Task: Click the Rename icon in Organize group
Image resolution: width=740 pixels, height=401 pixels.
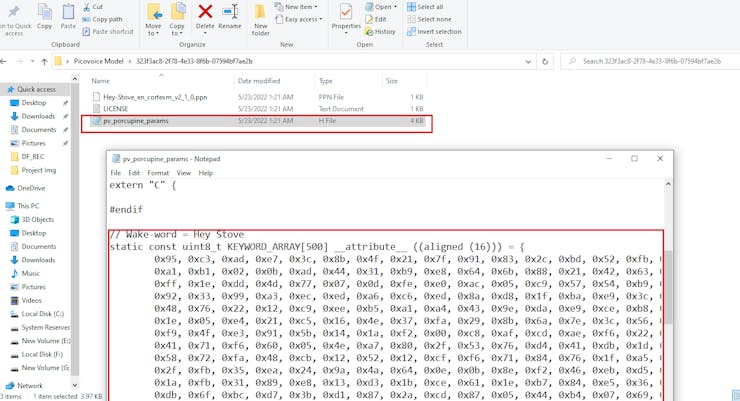Action: pos(230,14)
